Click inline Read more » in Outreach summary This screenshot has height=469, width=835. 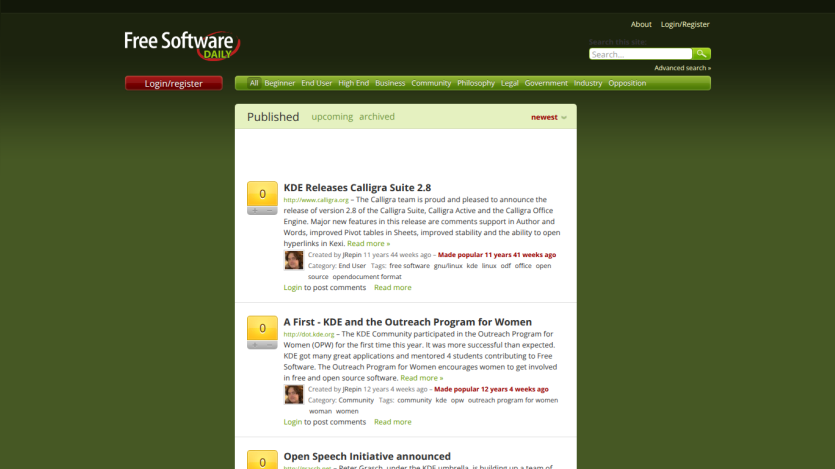(422, 378)
